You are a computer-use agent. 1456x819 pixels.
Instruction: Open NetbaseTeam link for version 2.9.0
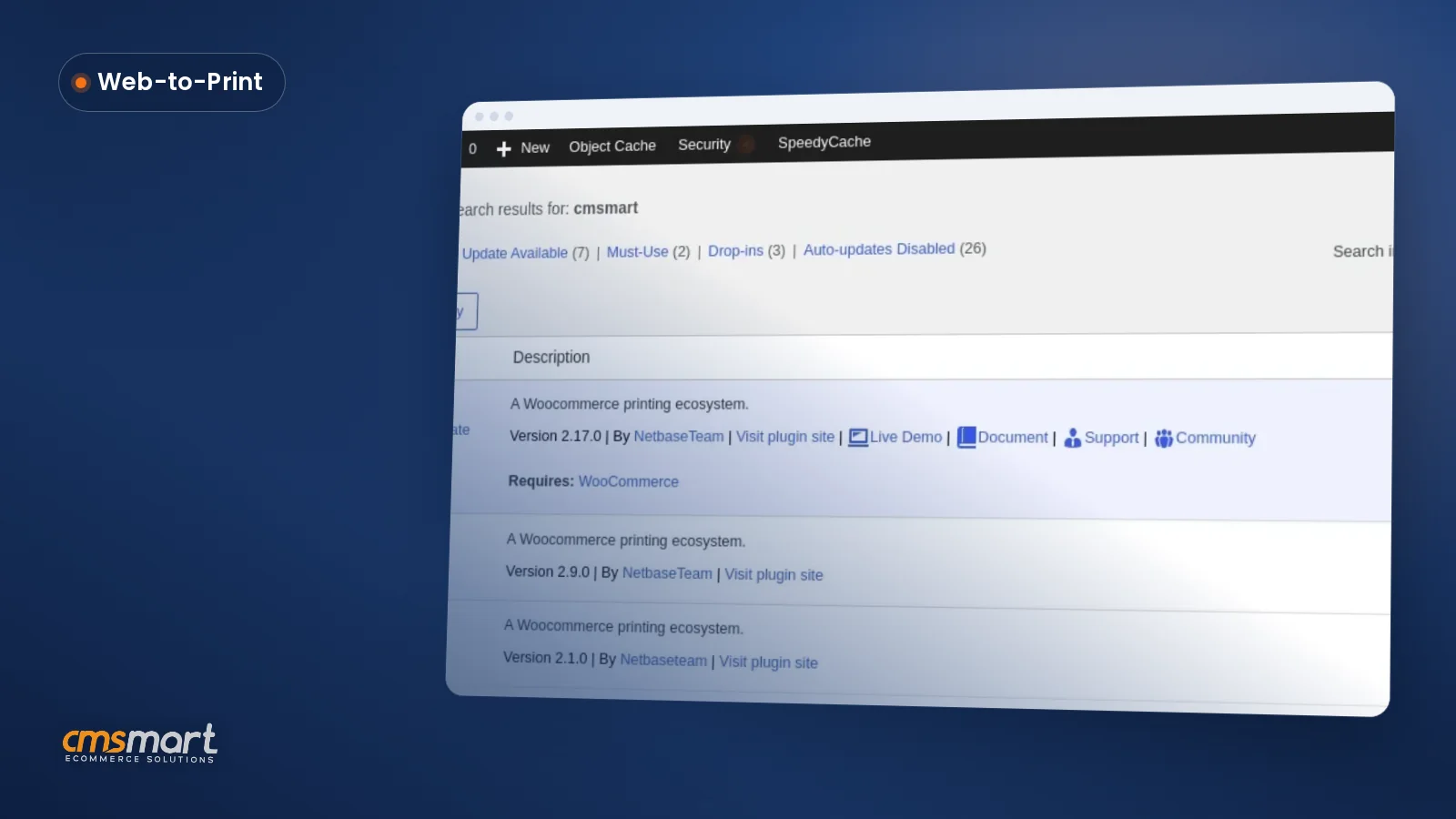(667, 573)
